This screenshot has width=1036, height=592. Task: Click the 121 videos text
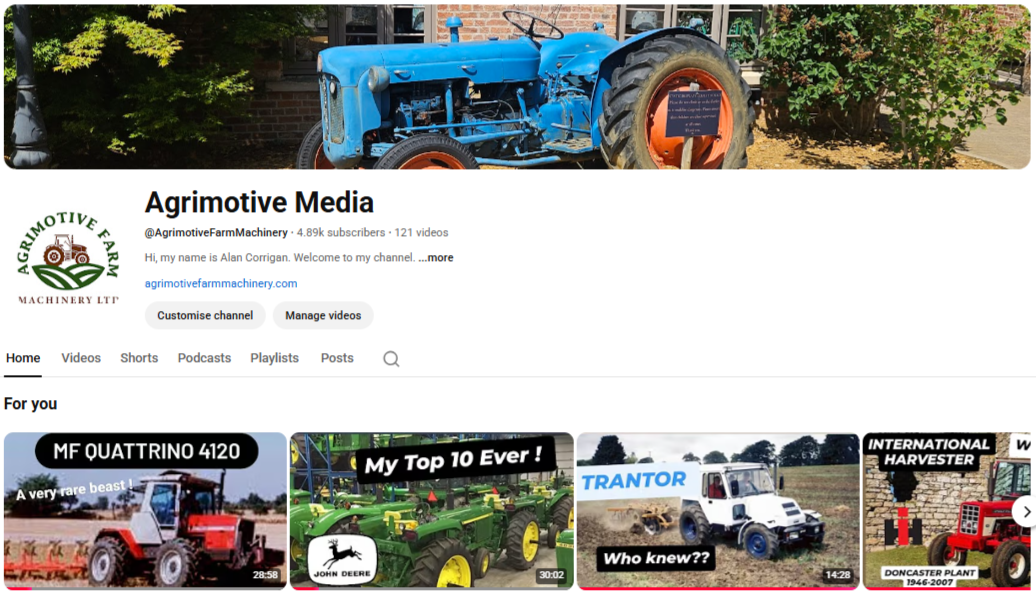422,233
